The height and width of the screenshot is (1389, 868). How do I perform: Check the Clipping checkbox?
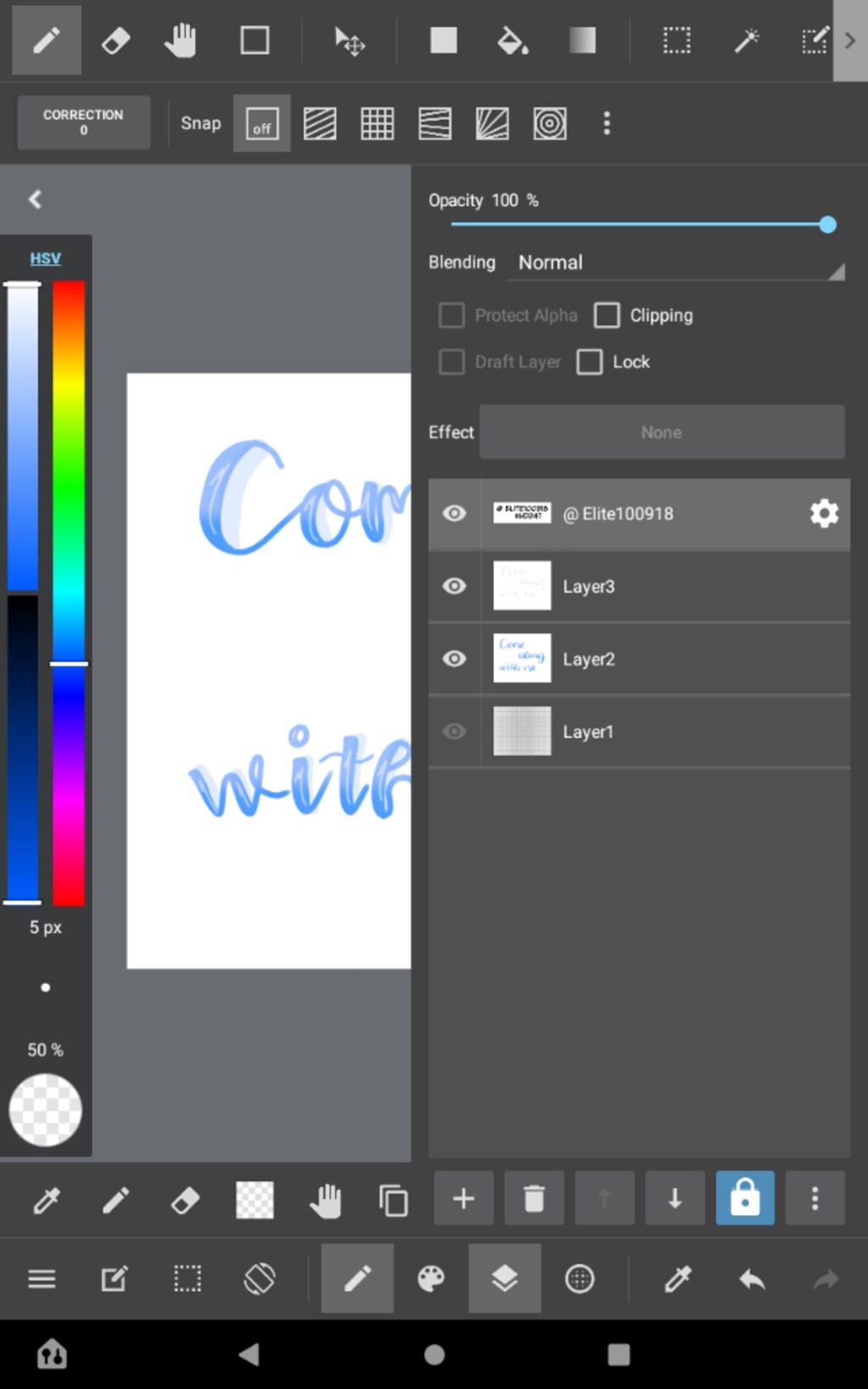point(607,315)
